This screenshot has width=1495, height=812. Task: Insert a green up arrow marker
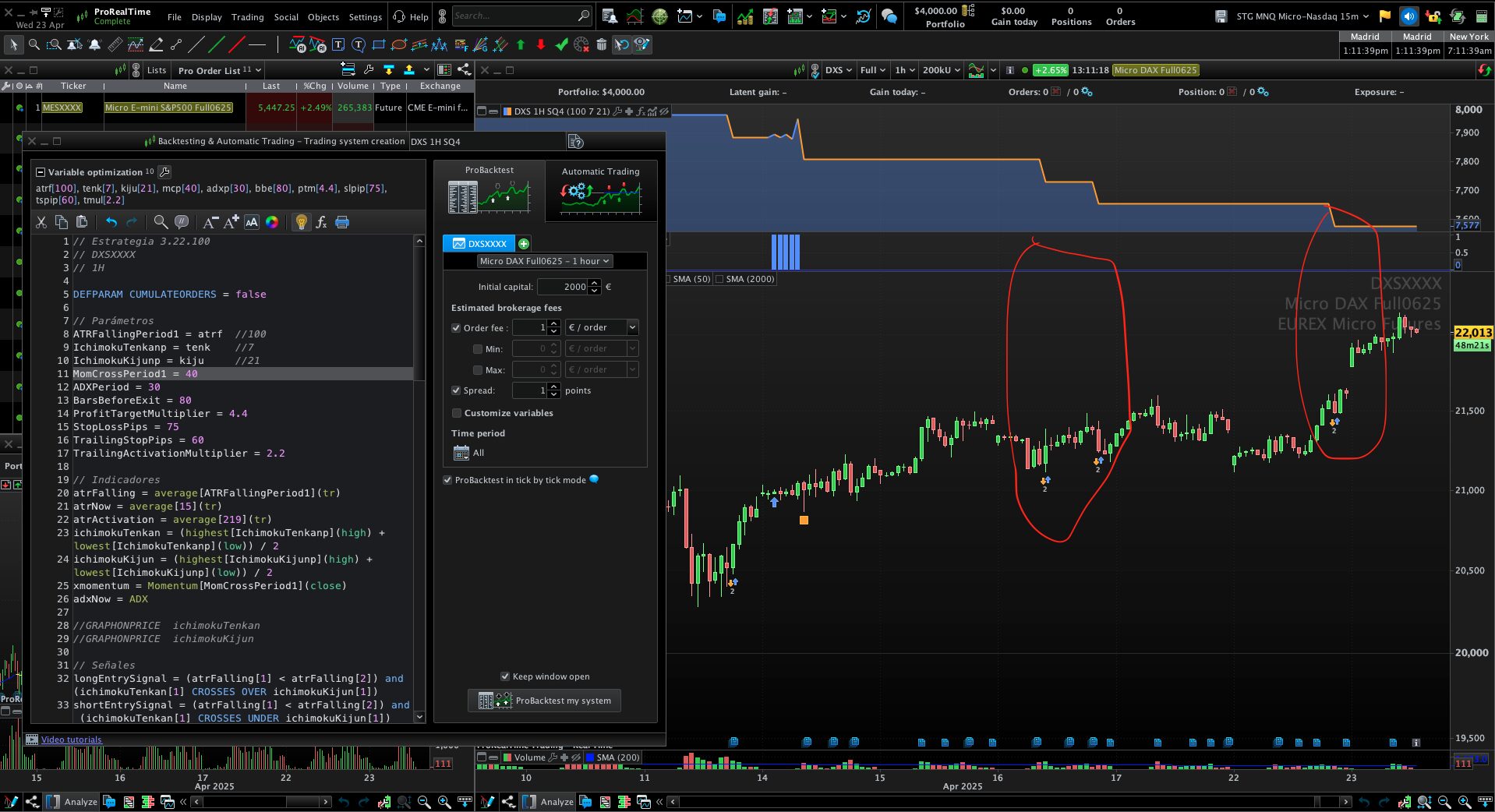coord(521,45)
